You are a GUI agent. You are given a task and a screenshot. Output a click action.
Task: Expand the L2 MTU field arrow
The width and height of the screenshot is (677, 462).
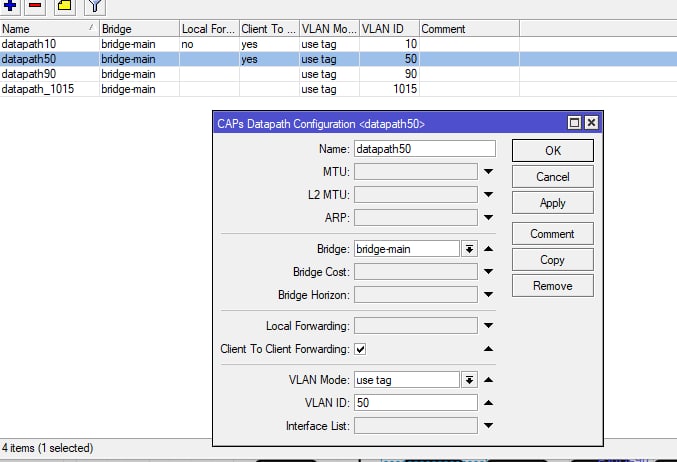pyautogui.click(x=488, y=194)
